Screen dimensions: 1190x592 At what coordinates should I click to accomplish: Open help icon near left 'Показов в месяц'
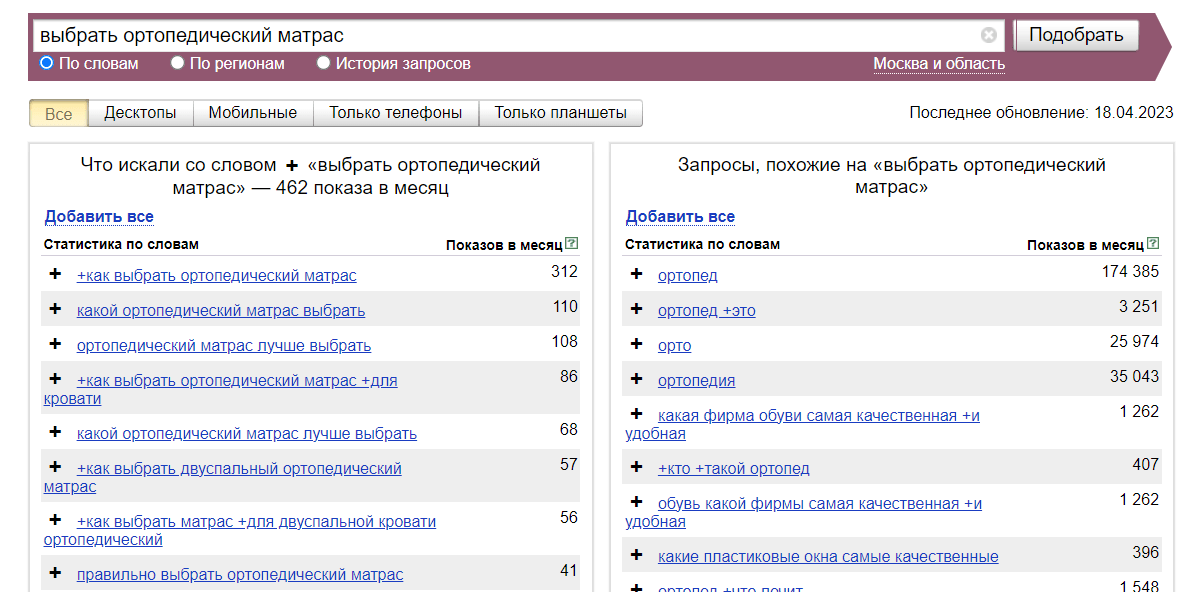pos(572,244)
